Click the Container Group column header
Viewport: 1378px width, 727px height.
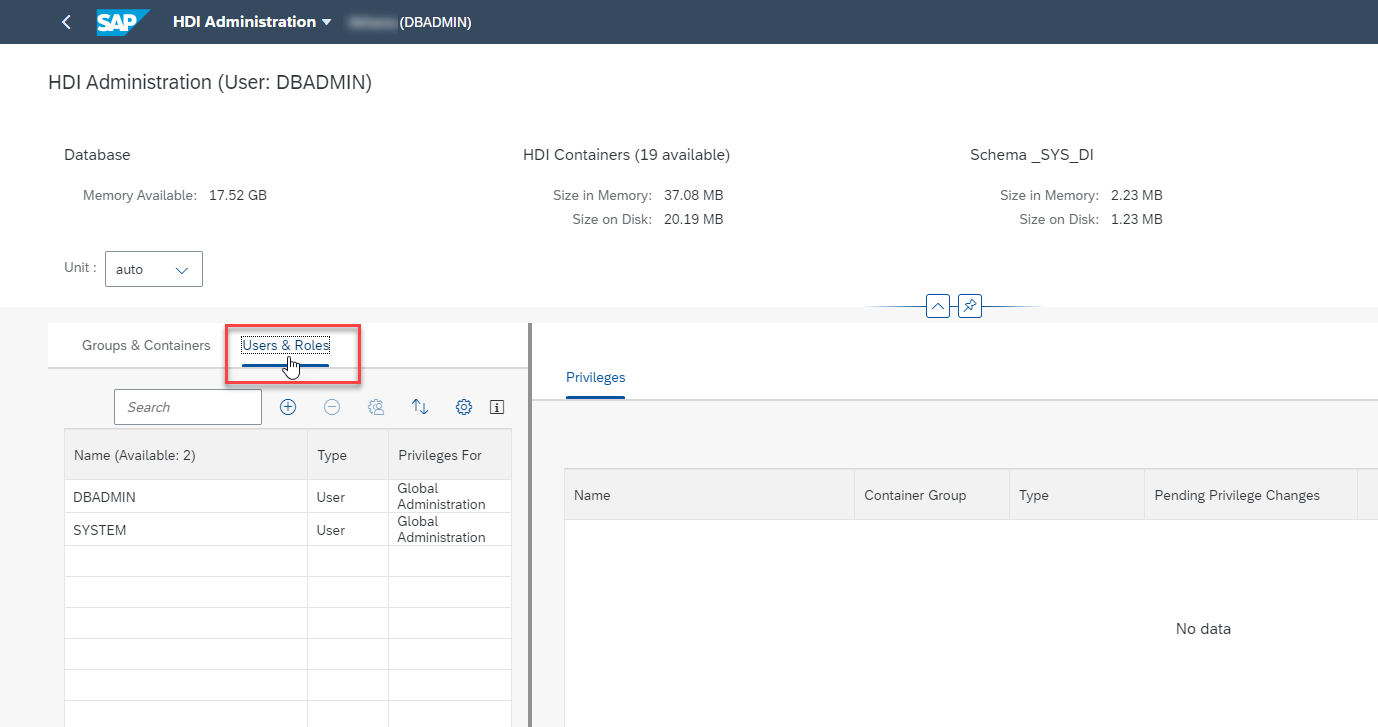pyautogui.click(x=932, y=495)
